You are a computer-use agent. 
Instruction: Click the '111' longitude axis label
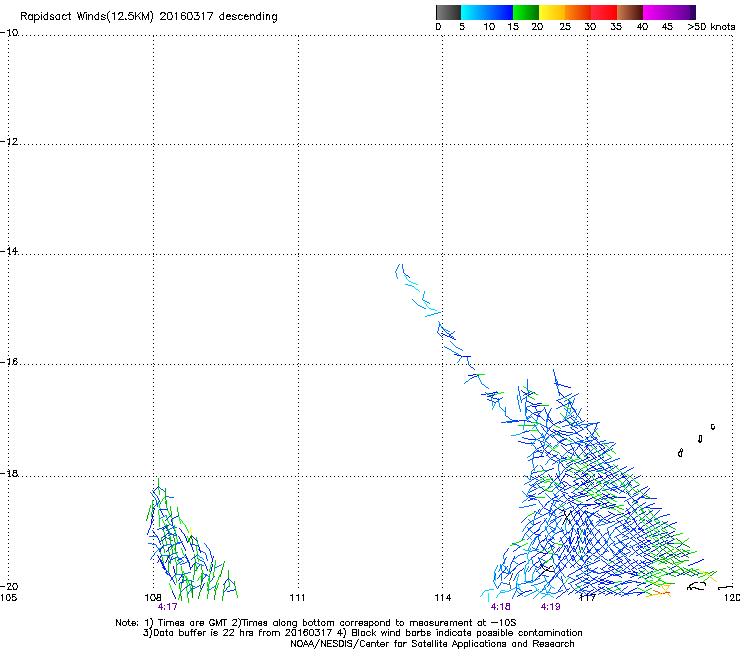coord(297,598)
